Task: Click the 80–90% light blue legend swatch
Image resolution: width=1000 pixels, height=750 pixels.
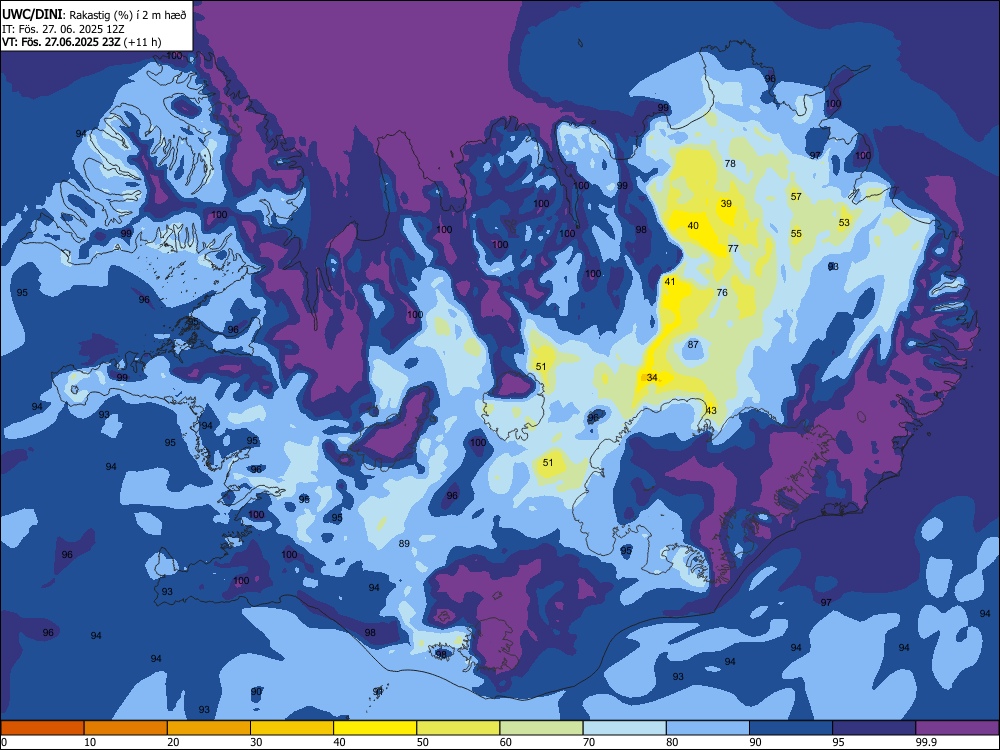Action: [x=708, y=728]
